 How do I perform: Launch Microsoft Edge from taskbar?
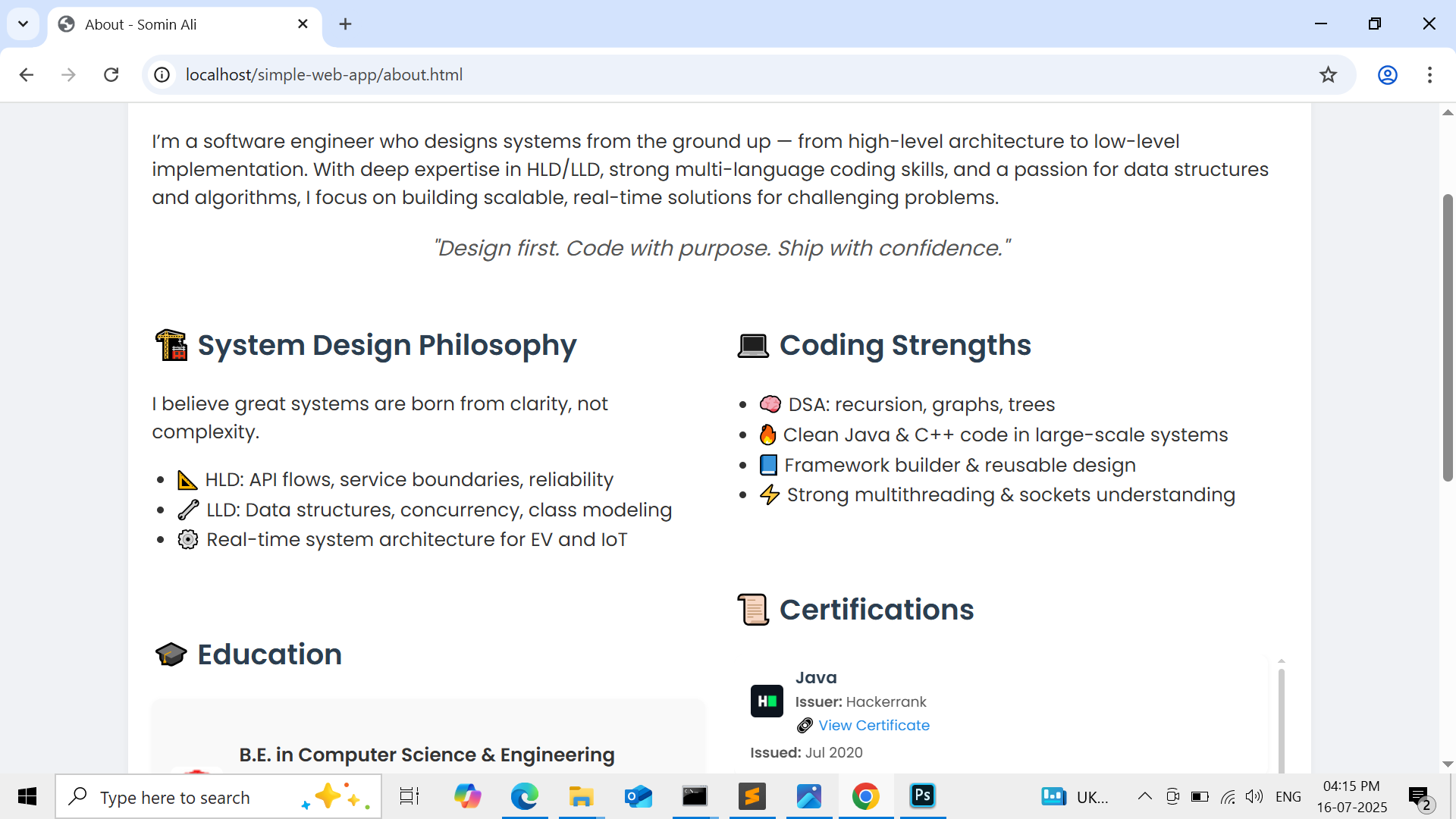coord(524,796)
